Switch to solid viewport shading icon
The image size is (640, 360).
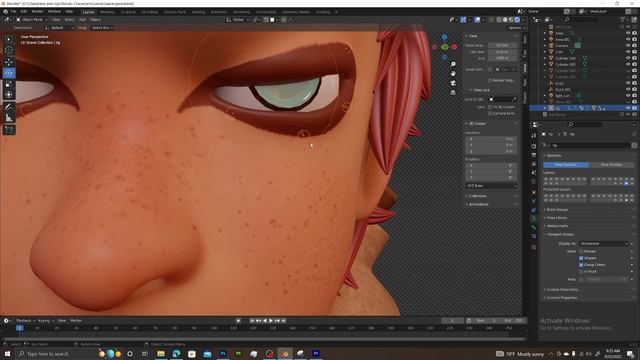click(505, 20)
